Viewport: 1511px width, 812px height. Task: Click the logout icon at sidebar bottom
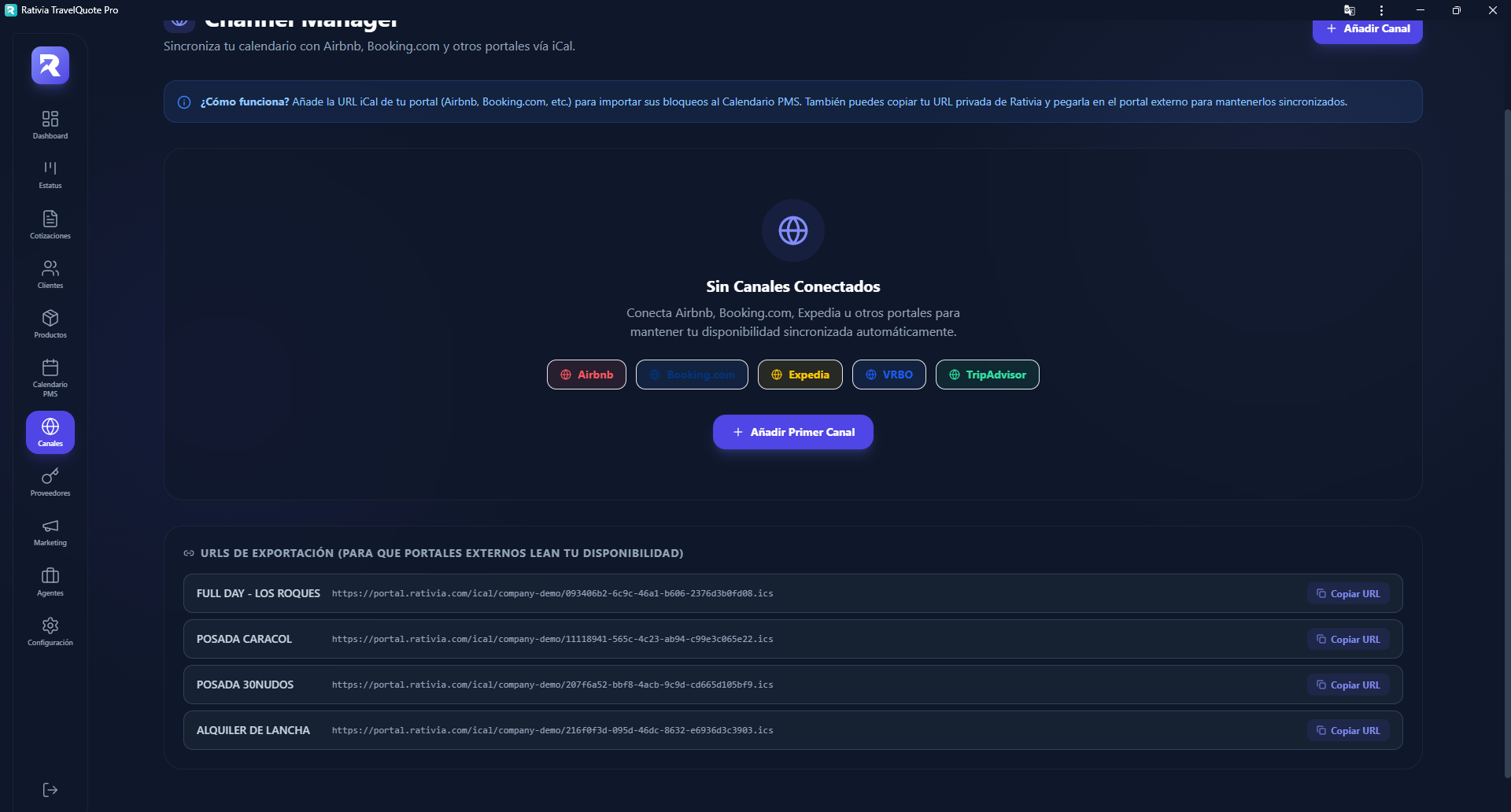click(x=50, y=790)
